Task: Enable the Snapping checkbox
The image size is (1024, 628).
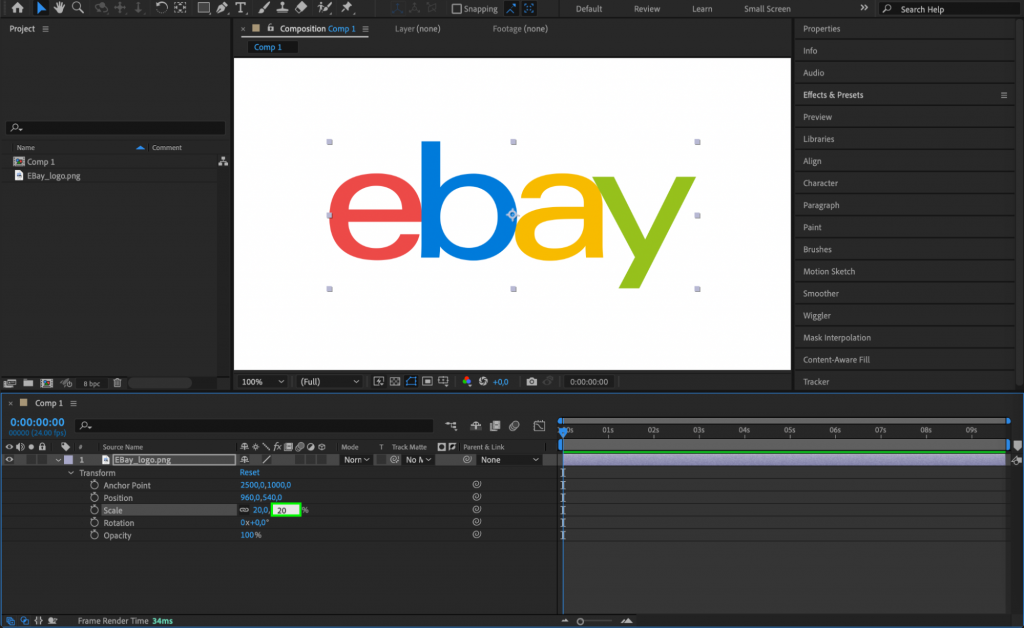Action: 456,8
